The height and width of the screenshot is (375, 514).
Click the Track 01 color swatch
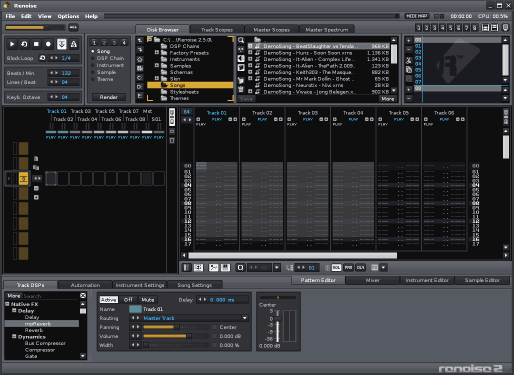click(x=135, y=309)
